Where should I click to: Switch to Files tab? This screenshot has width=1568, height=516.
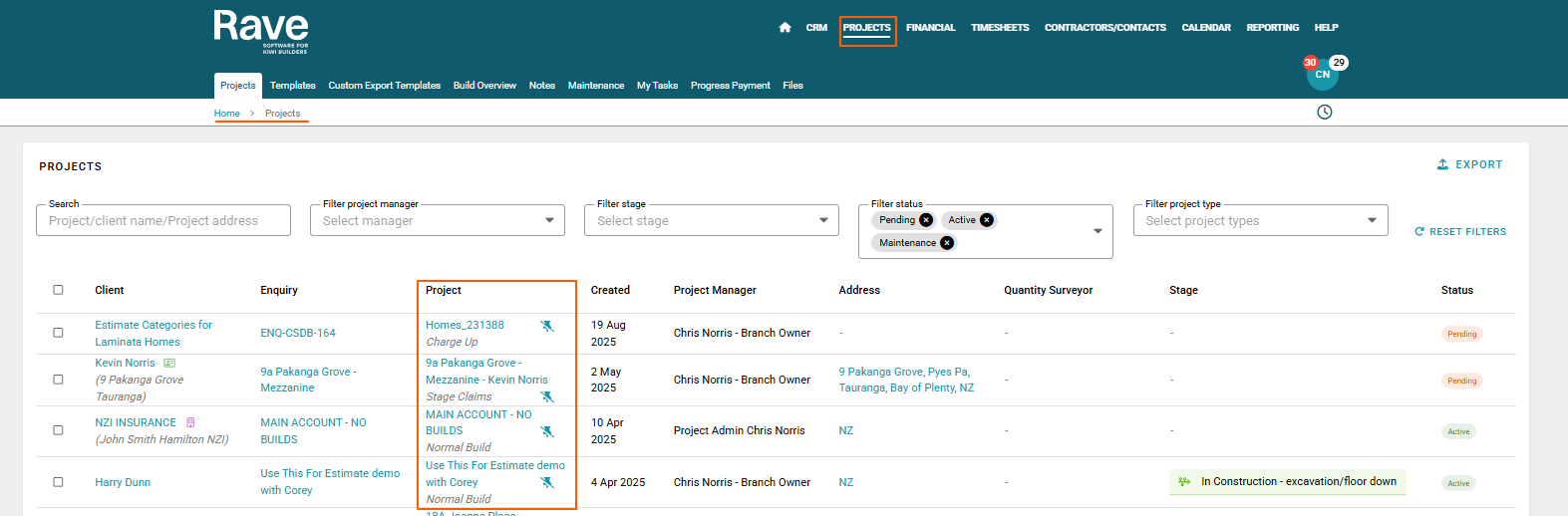pyautogui.click(x=792, y=86)
